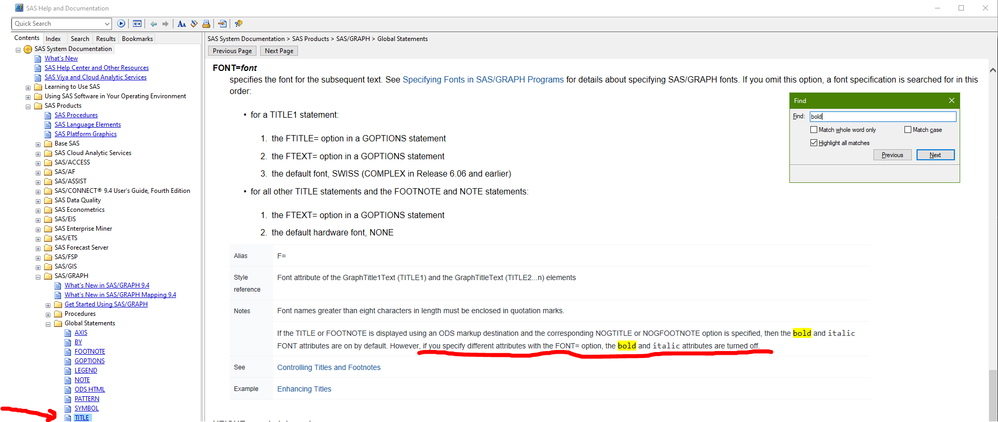Click the Find text field containing bold
The width and height of the screenshot is (998, 422).
pyautogui.click(x=882, y=116)
